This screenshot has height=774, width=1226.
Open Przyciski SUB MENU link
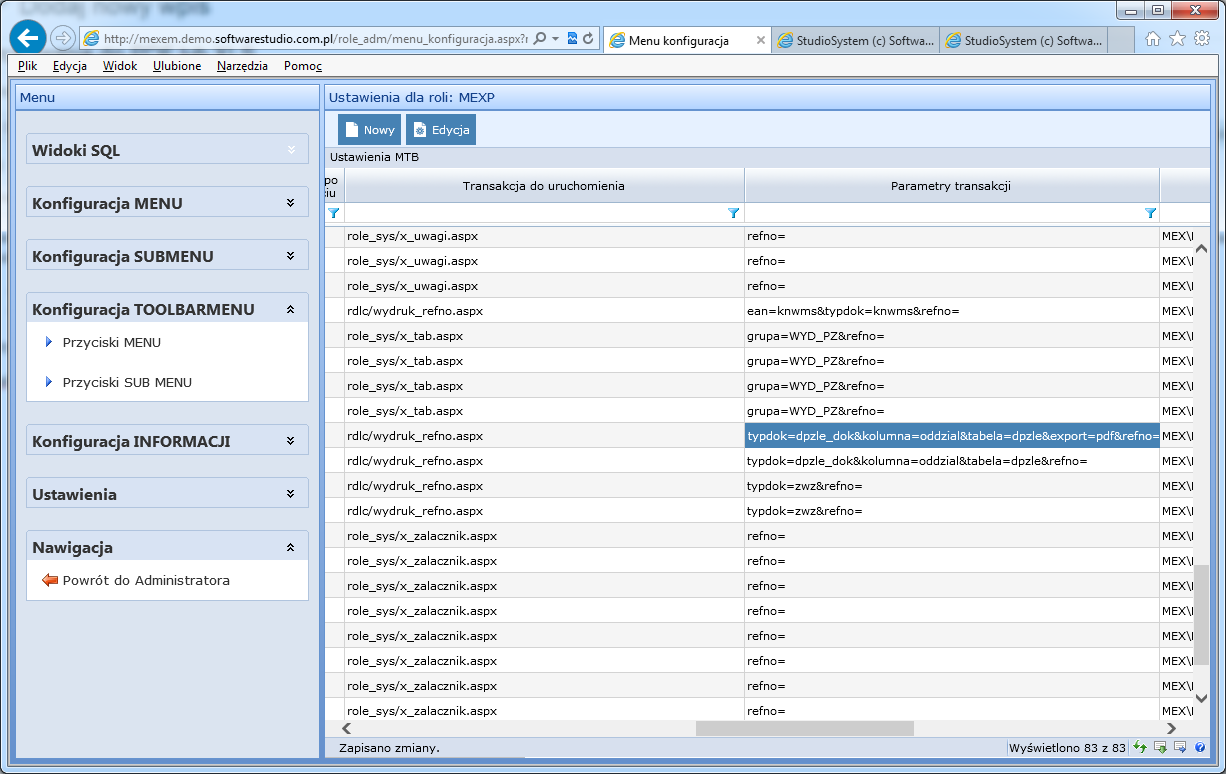(127, 382)
